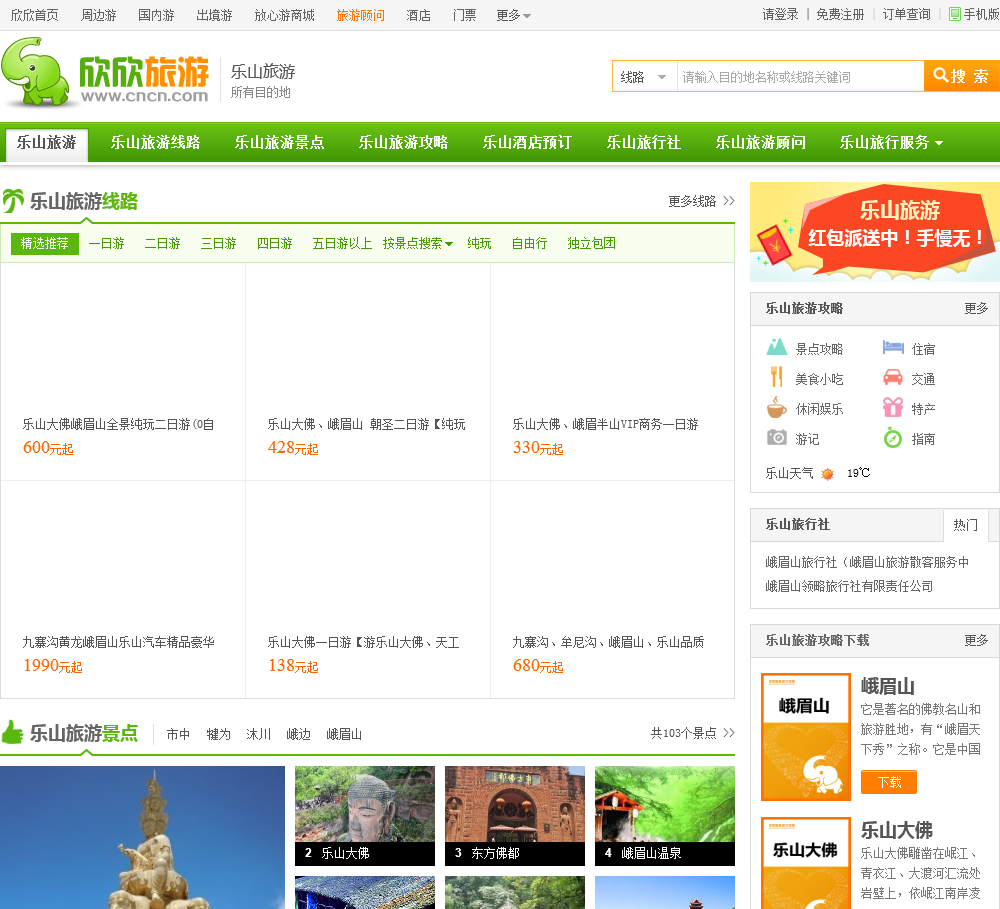Click 更多 in 攻略下载 panel

tap(976, 640)
